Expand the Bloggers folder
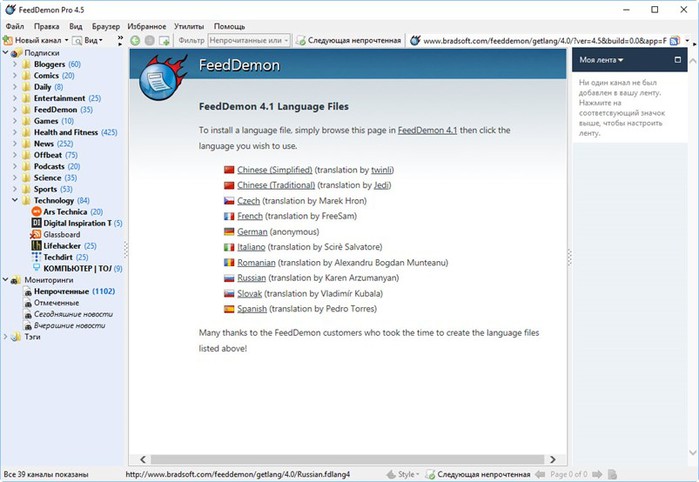The width and height of the screenshot is (699, 482). tap(15, 64)
